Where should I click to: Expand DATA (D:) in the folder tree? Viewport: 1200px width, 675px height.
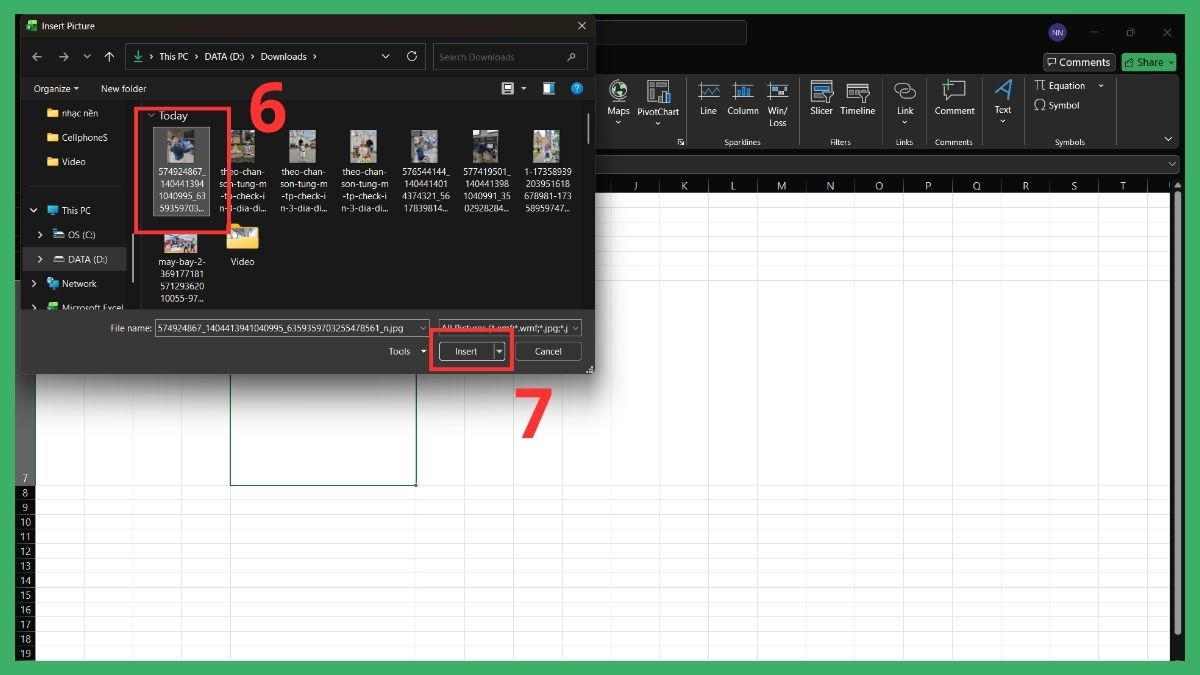[40, 258]
